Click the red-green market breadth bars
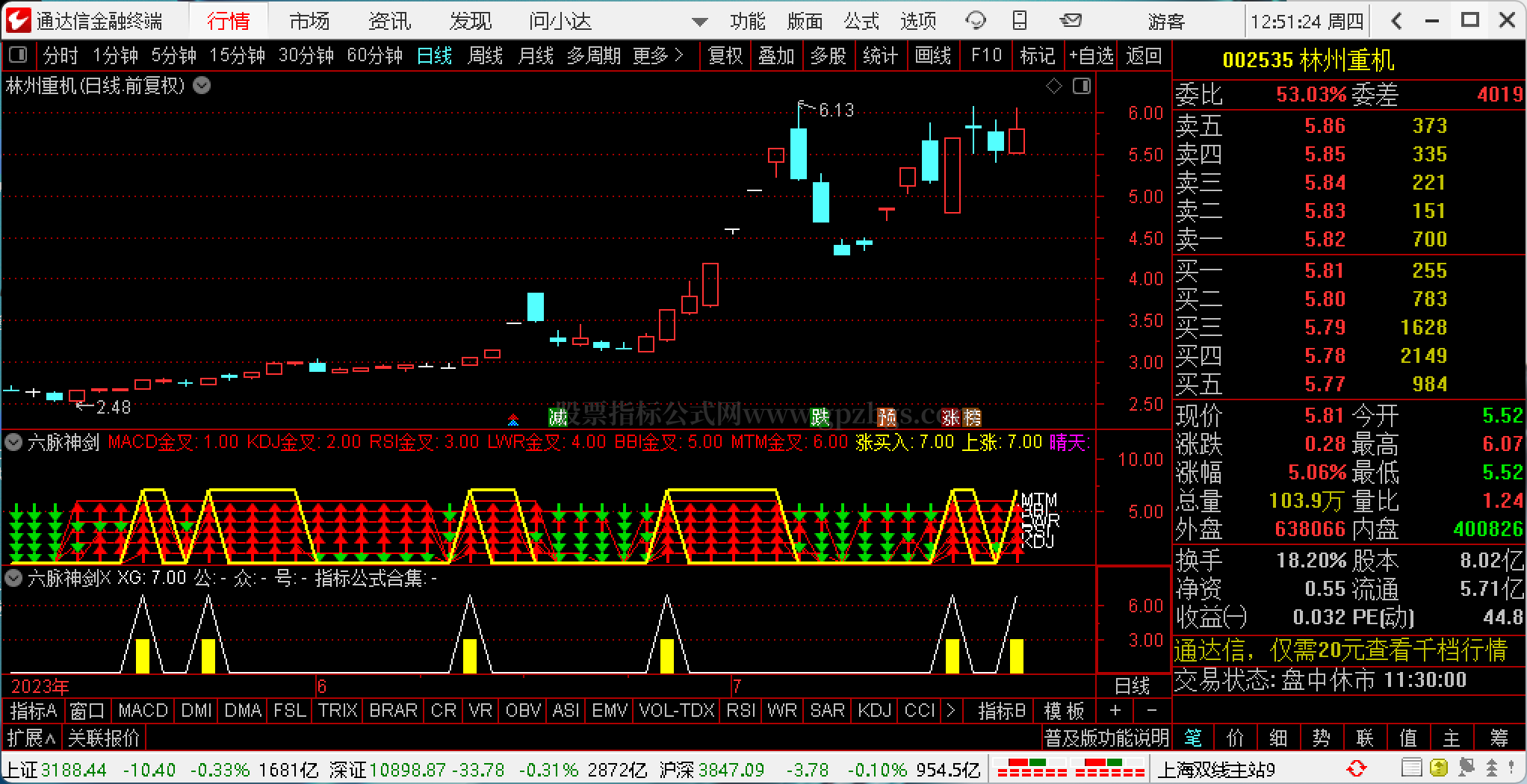1527x784 pixels. tap(1069, 768)
